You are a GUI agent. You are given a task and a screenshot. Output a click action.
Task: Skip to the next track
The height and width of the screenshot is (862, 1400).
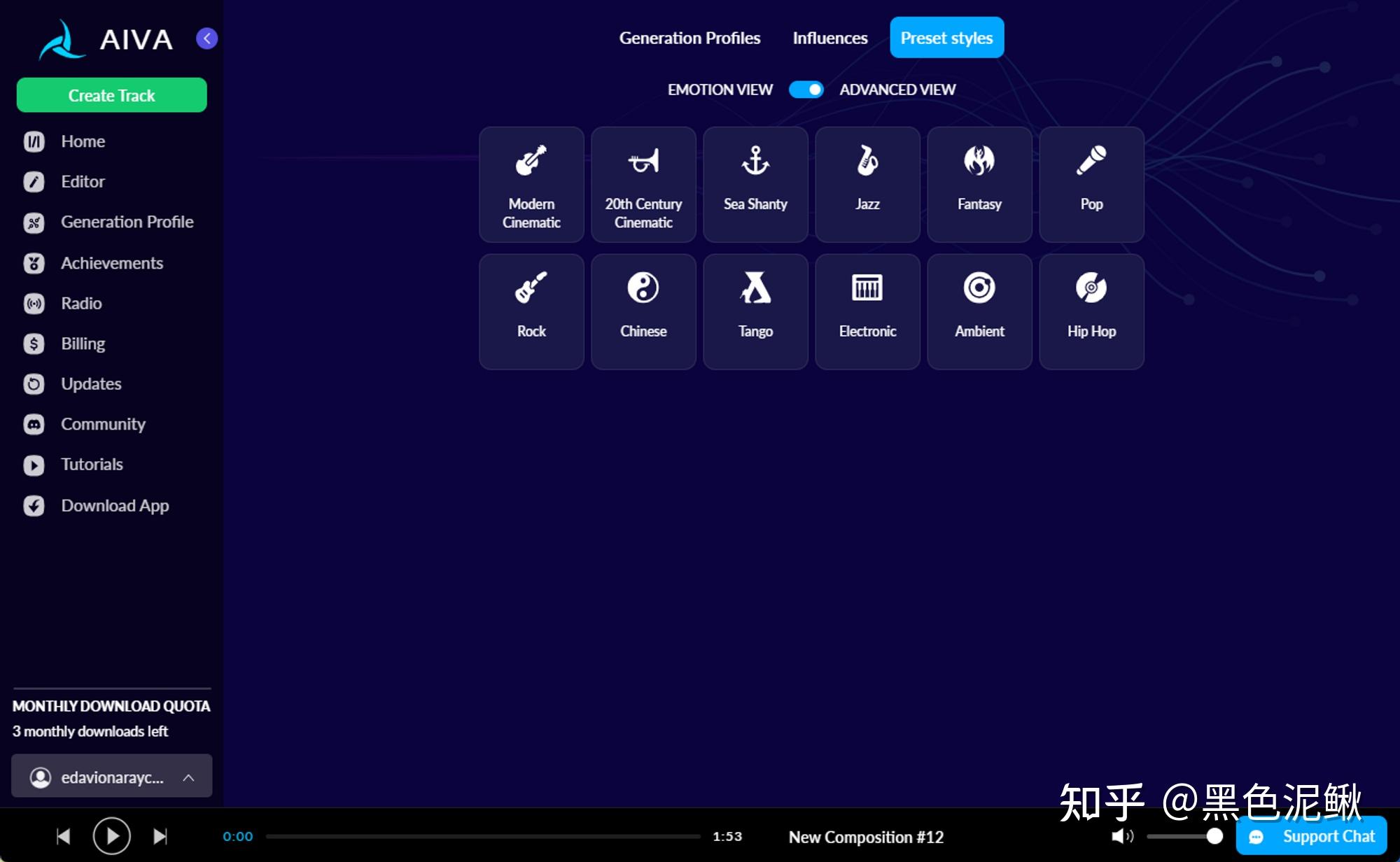[160, 836]
